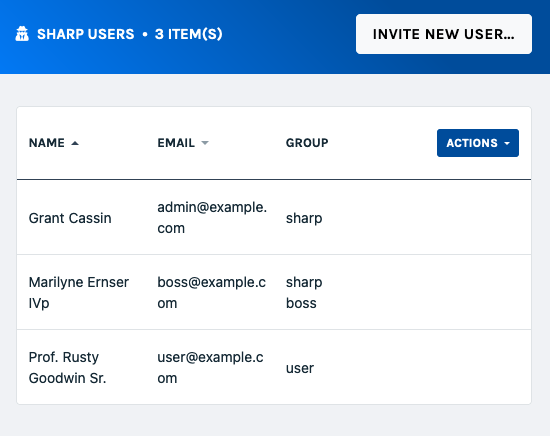The height and width of the screenshot is (436, 550).
Task: Select the Marilyne Ernser IVp row
Action: pyautogui.click(x=274, y=292)
